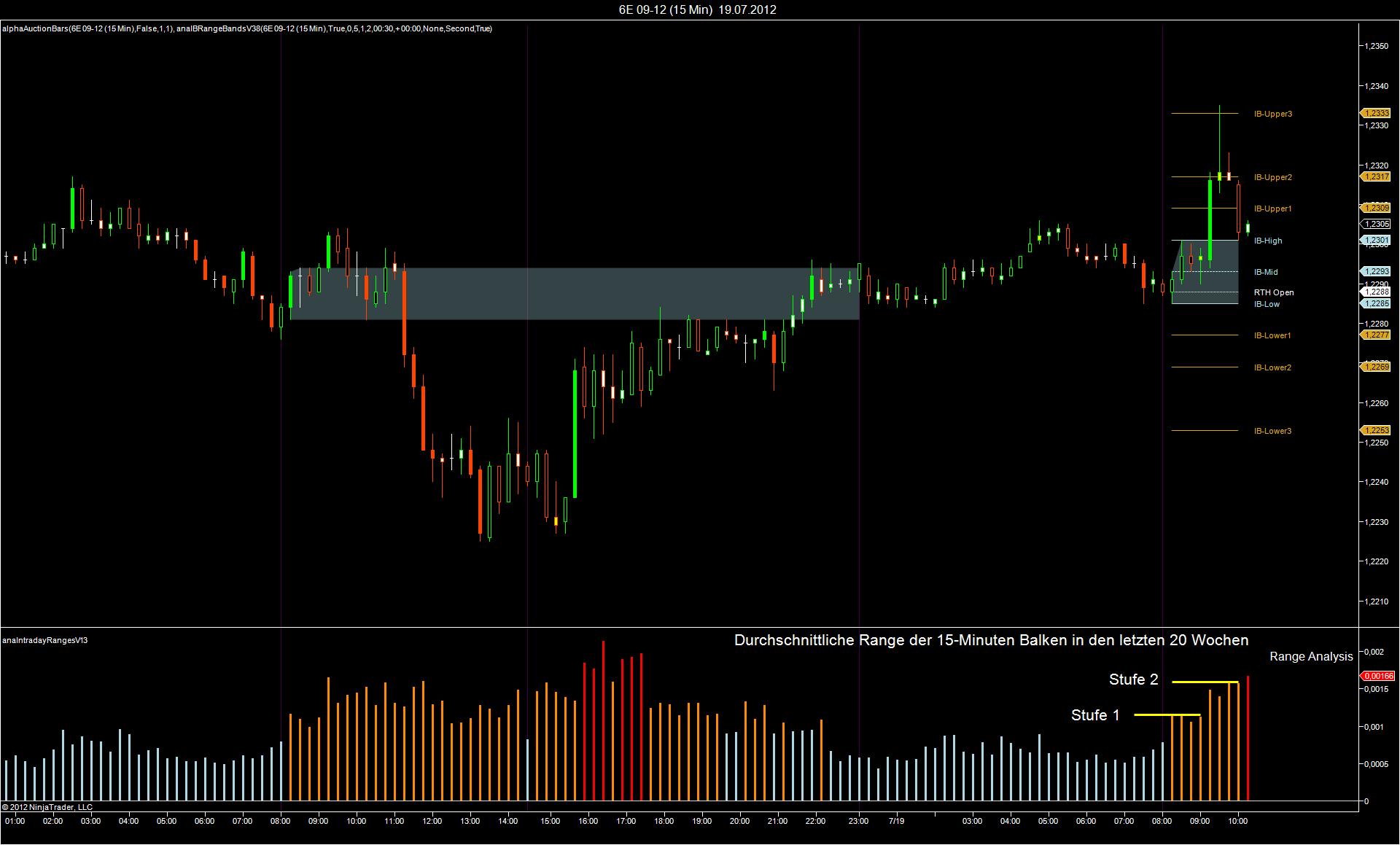The image size is (1400, 845).
Task: Select the 1,2277 orange price marker
Action: pyautogui.click(x=1376, y=335)
